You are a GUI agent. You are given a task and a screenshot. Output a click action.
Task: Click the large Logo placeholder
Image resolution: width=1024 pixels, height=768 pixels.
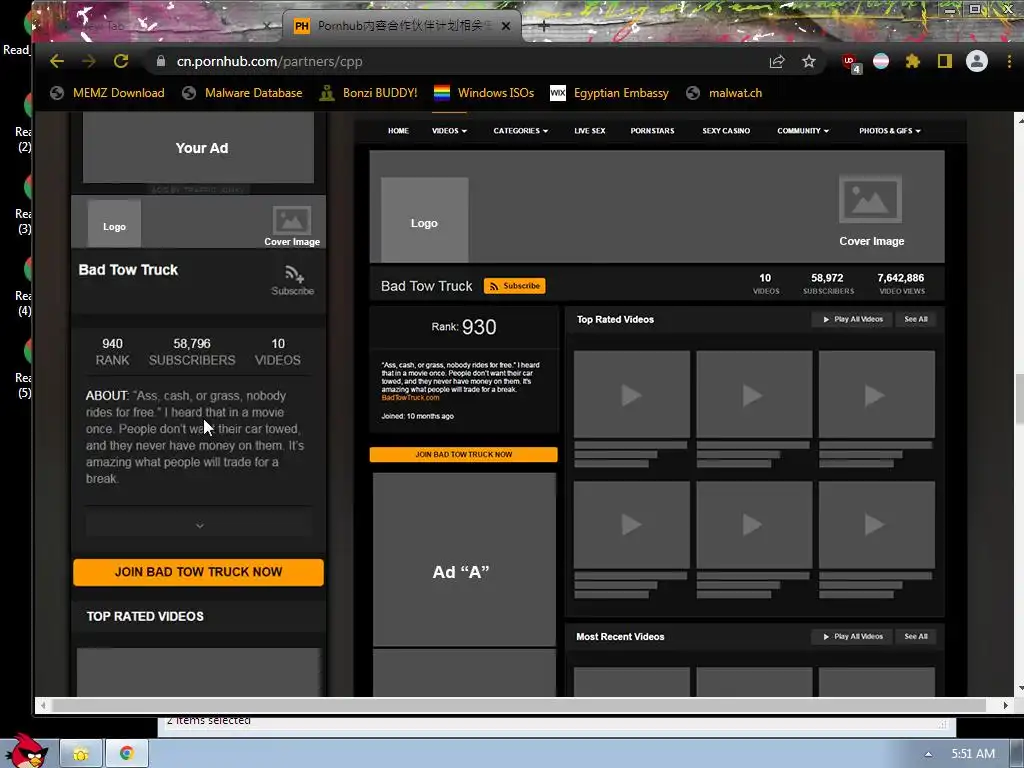pyautogui.click(x=424, y=220)
